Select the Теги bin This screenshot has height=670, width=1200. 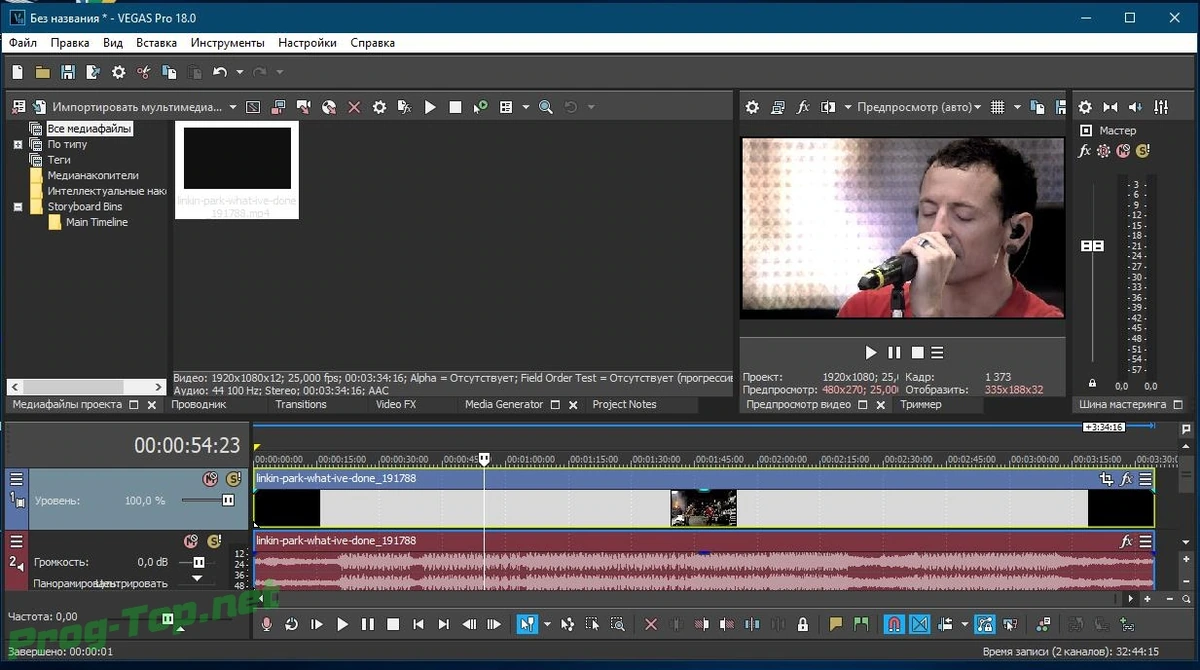[59, 160]
